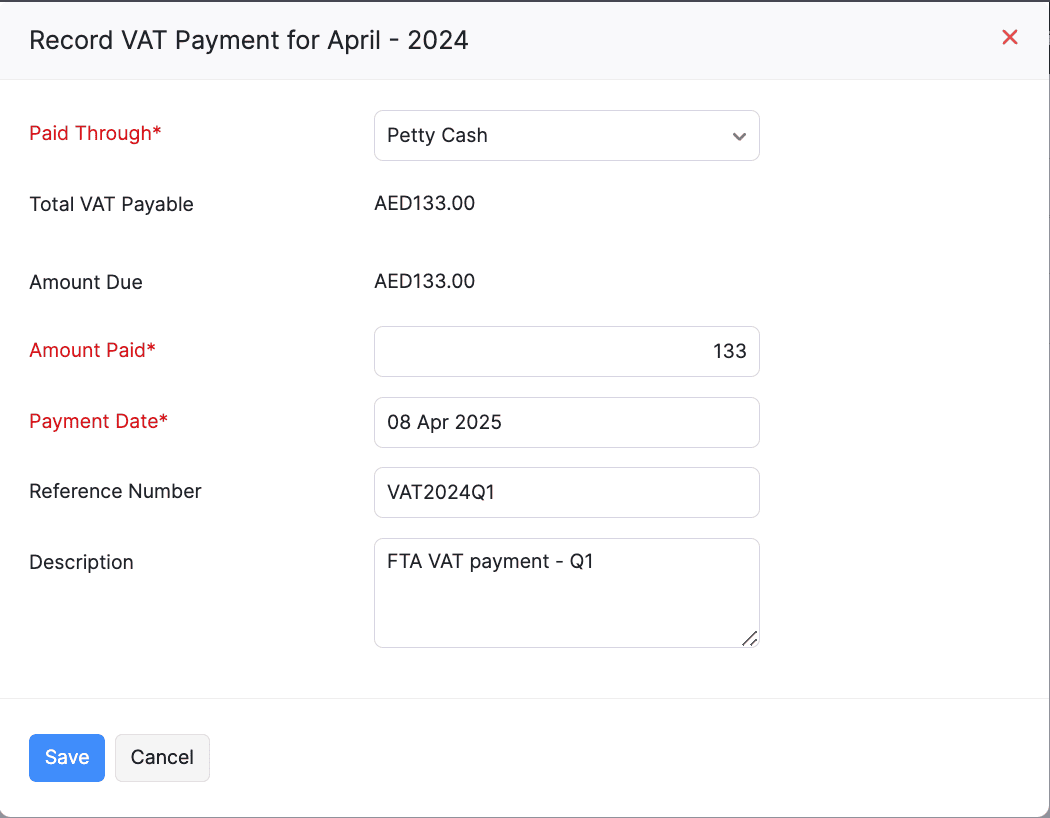This screenshot has width=1050, height=818.
Task: Click the value 133 in Amount Paid
Action: 730,351
